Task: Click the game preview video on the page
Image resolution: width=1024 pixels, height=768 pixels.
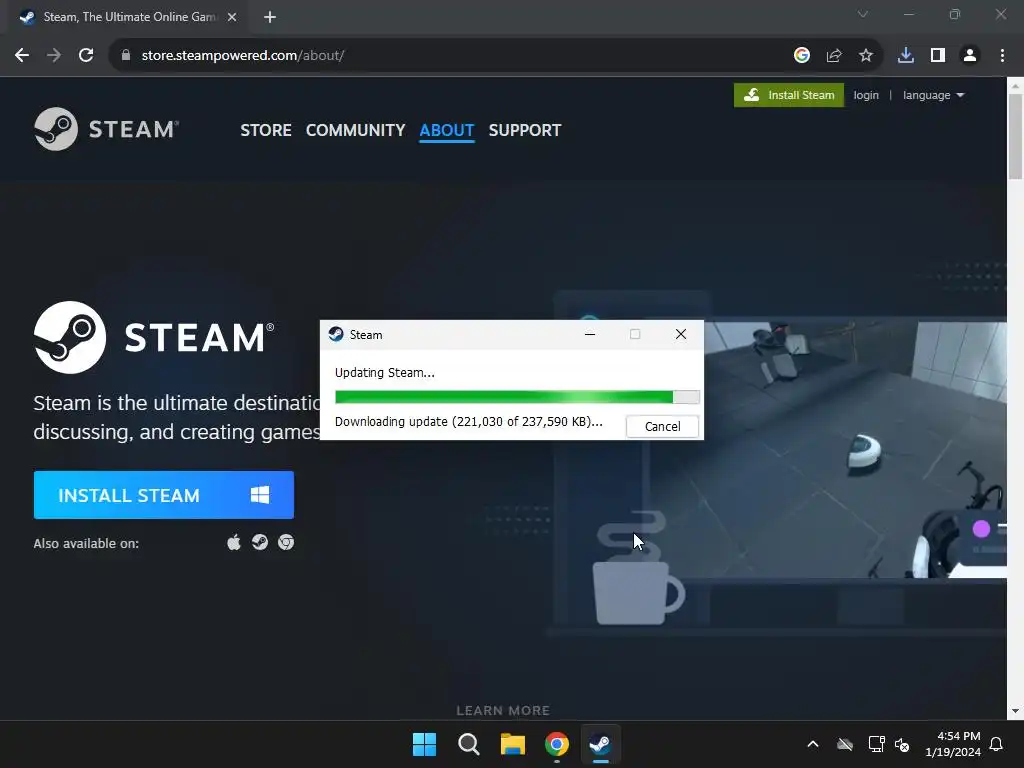Action: (x=826, y=449)
